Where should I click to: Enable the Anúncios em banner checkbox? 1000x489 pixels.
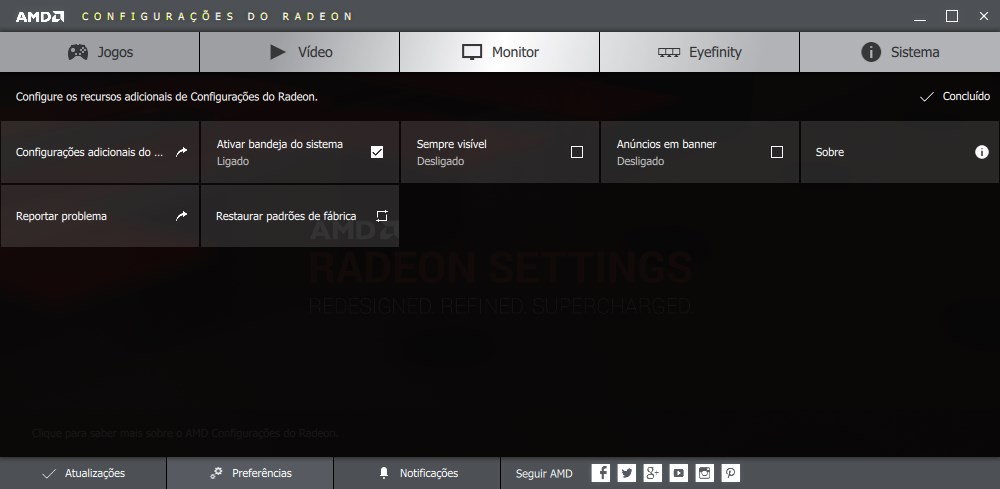pyautogui.click(x=777, y=152)
